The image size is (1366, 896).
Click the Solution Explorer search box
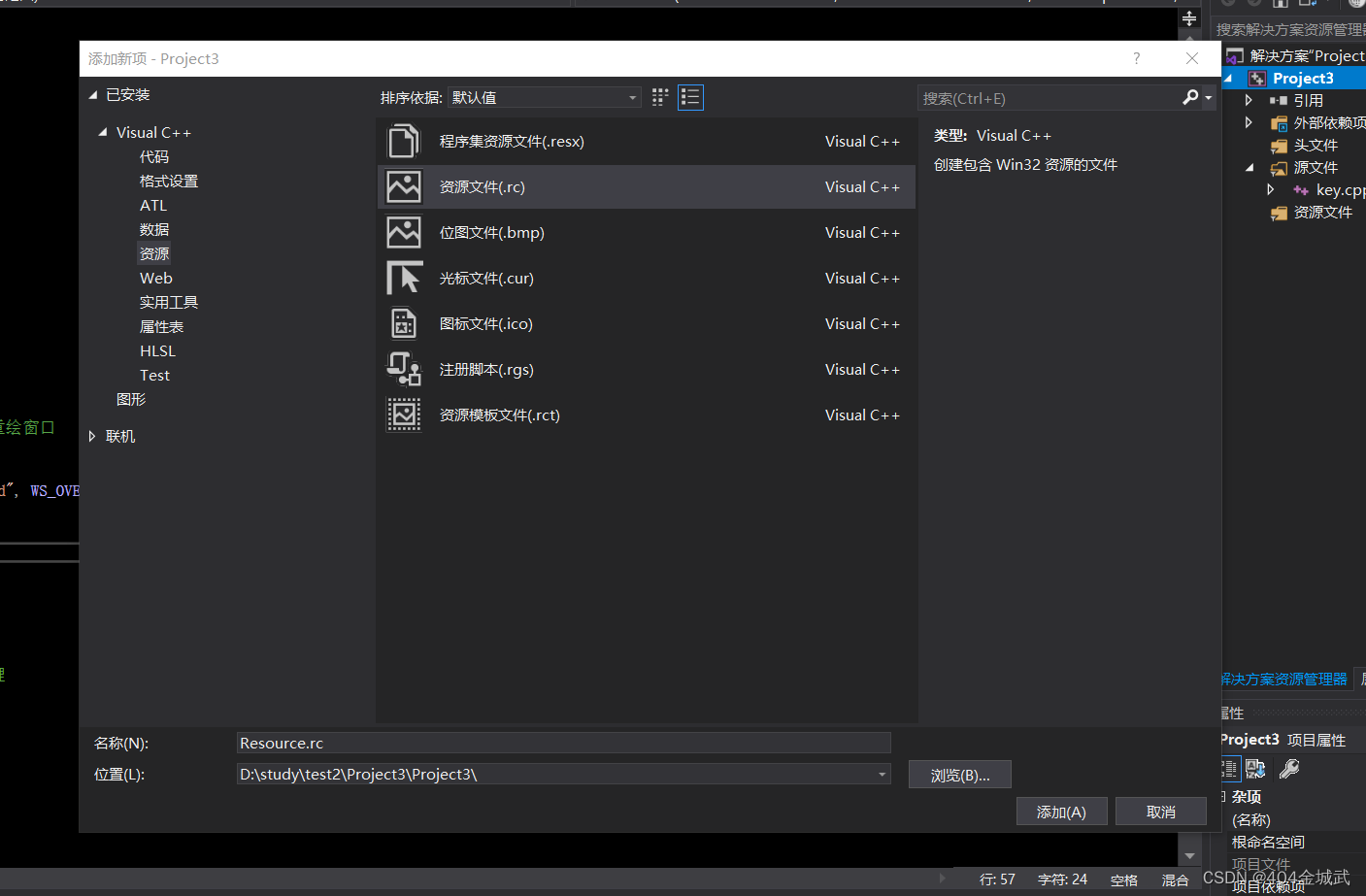(1289, 30)
